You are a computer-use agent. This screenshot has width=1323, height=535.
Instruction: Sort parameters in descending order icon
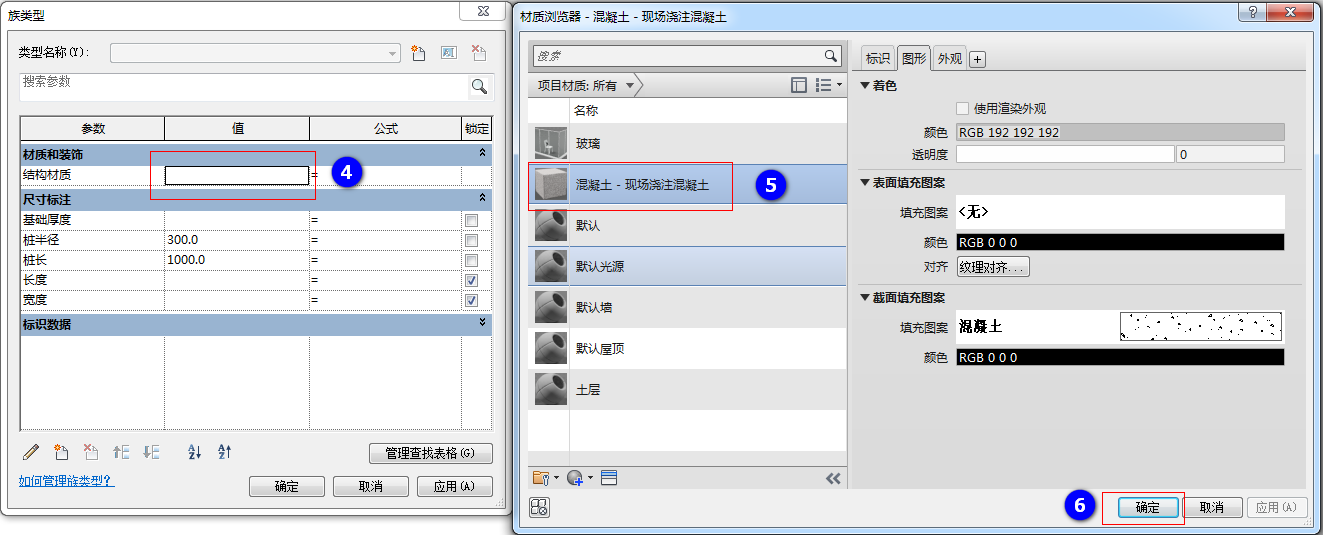[225, 452]
